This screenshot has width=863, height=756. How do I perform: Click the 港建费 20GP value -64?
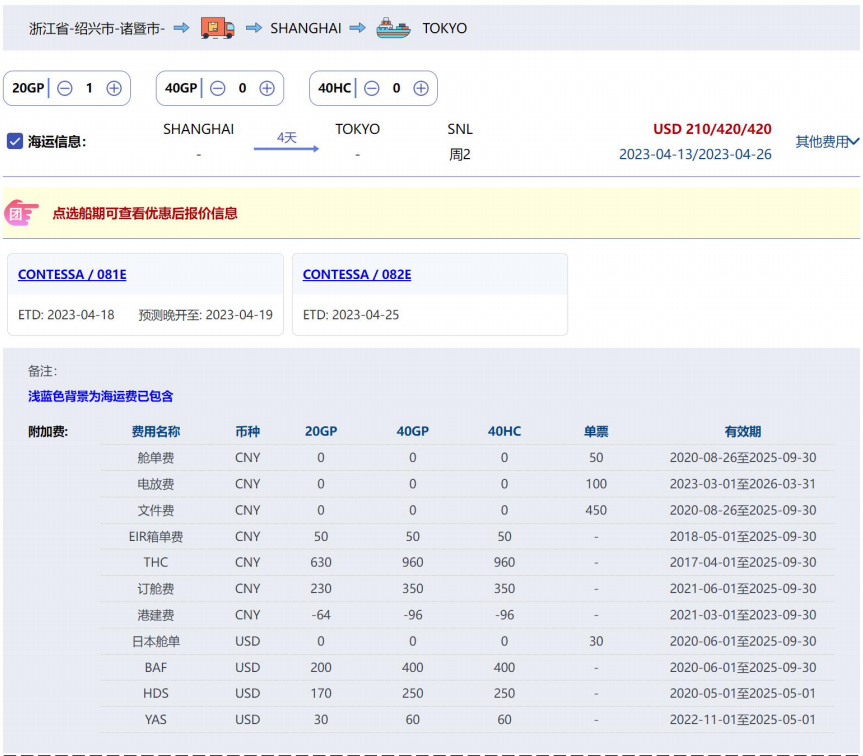coord(321,615)
